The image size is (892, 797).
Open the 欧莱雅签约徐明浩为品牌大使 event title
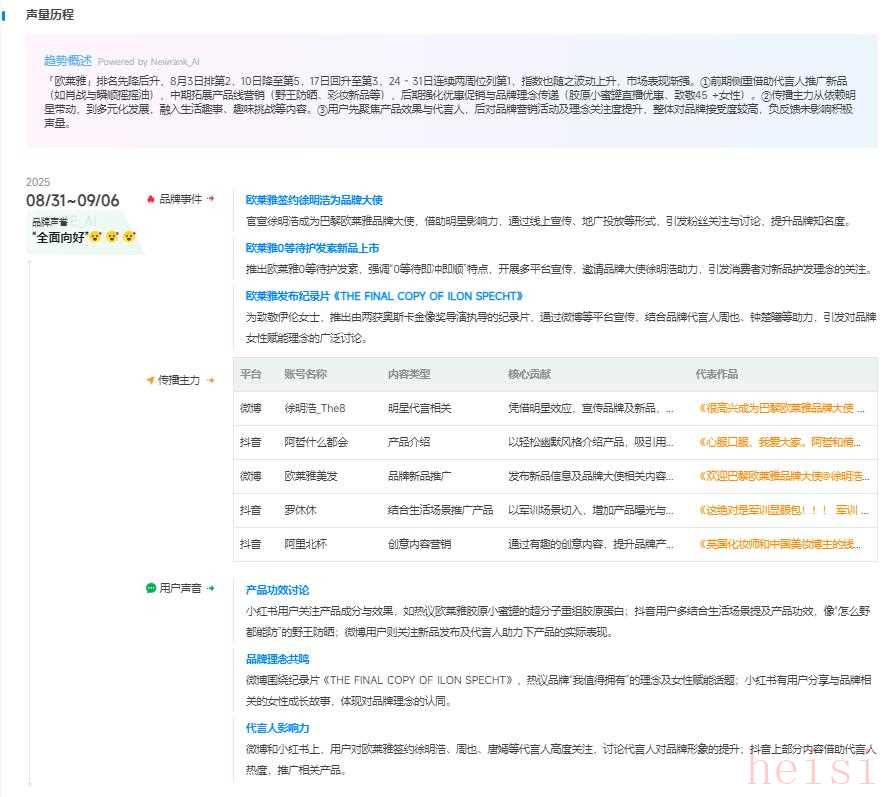pos(314,200)
